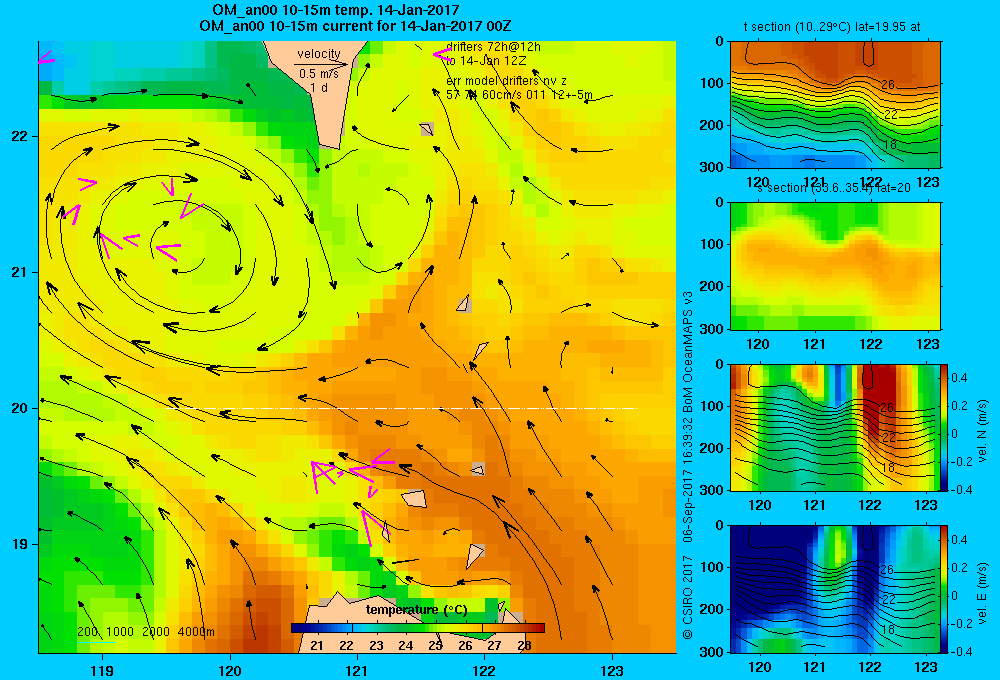Open the salinity section panel
Viewport: 1000px width, 680px height.
[835, 266]
